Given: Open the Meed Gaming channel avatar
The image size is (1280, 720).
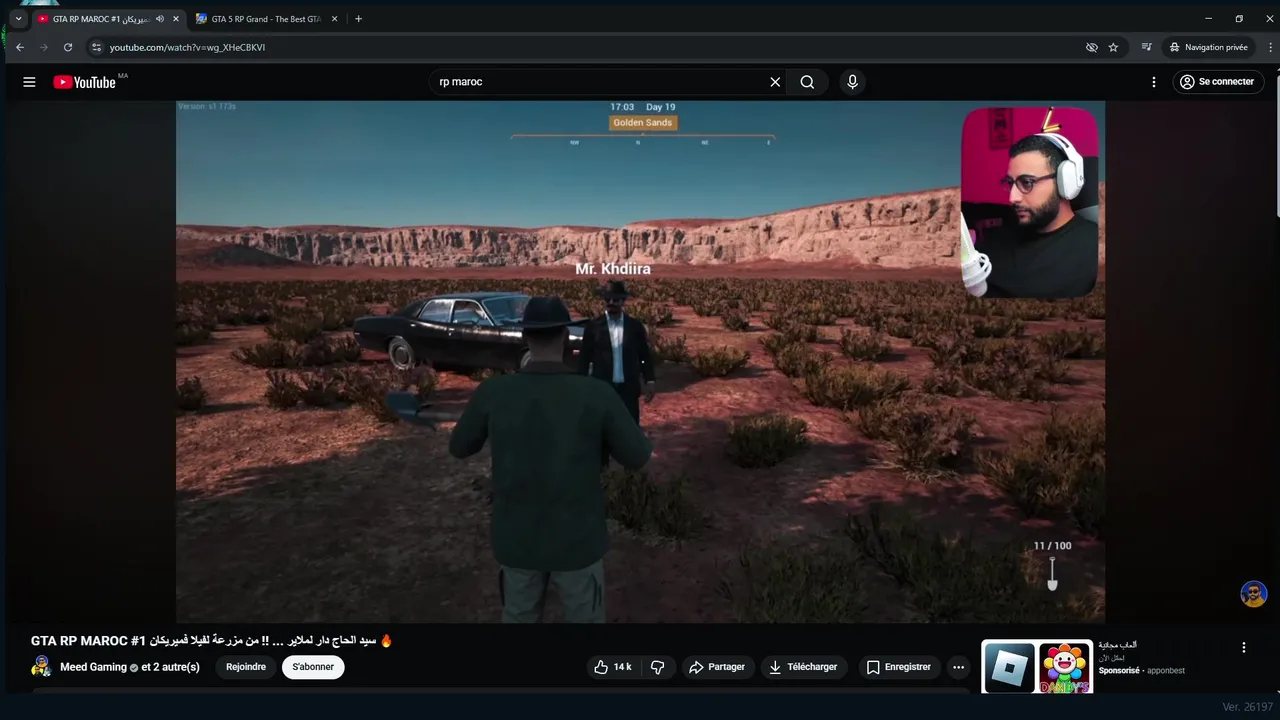Looking at the screenshot, I should (x=41, y=667).
